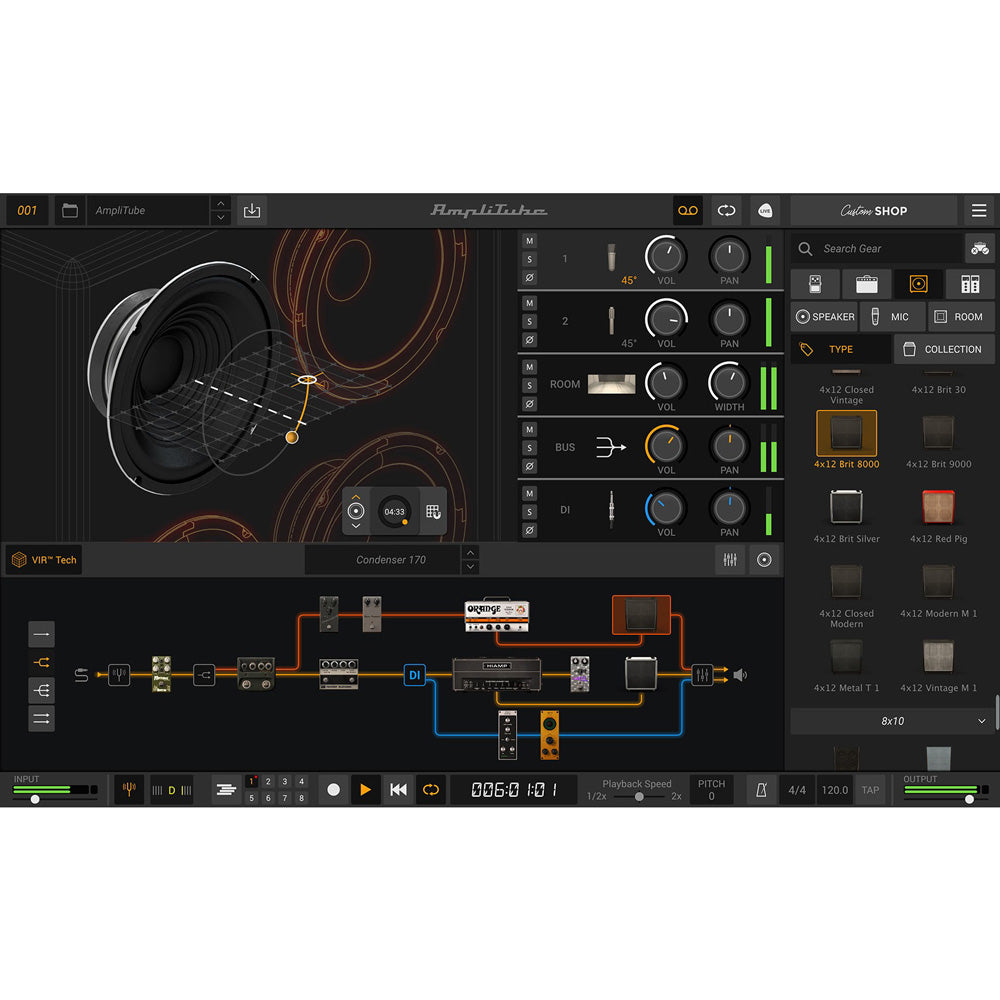Open the preset folder browser icon
The width and height of the screenshot is (1000, 1000).
[70, 211]
